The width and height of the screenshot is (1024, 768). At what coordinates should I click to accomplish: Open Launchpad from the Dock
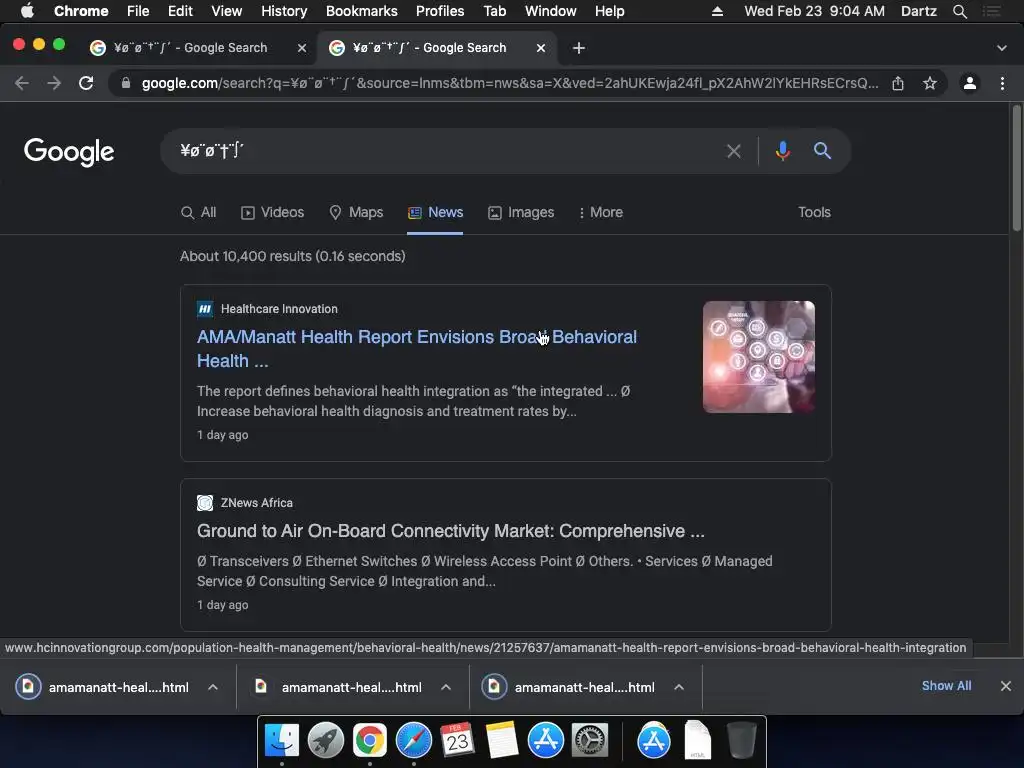pos(326,740)
